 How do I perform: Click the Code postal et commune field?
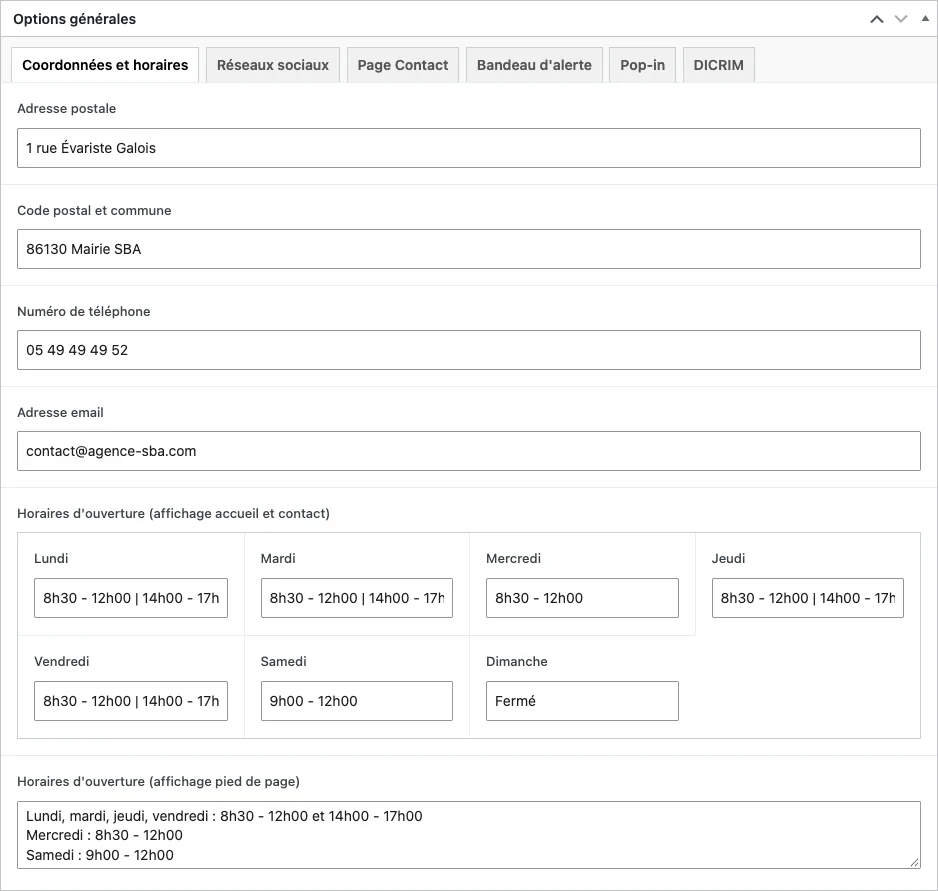click(469, 249)
